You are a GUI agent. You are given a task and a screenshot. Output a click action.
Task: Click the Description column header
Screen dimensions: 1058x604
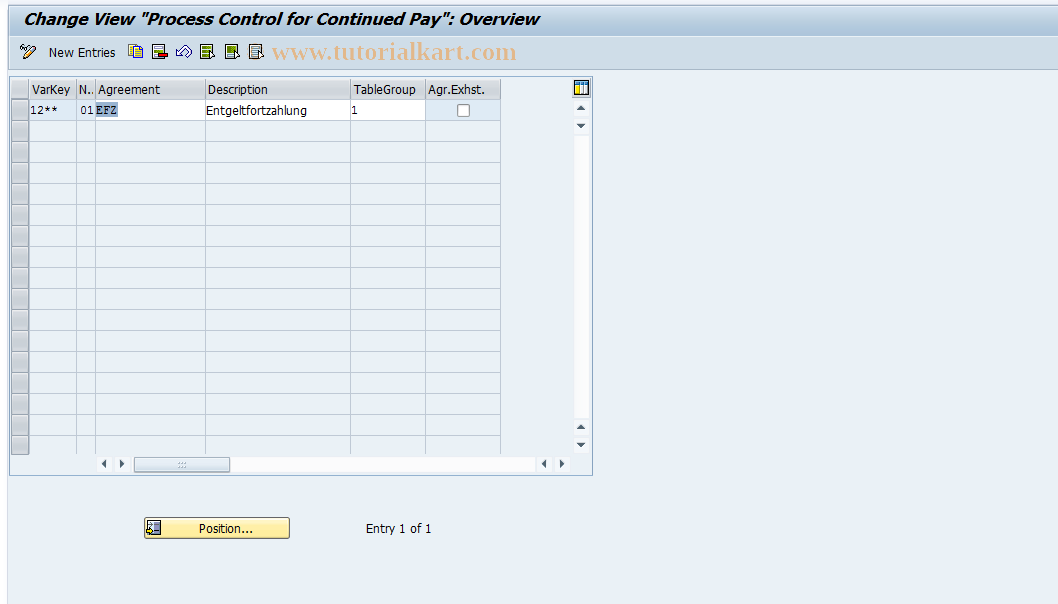277,89
